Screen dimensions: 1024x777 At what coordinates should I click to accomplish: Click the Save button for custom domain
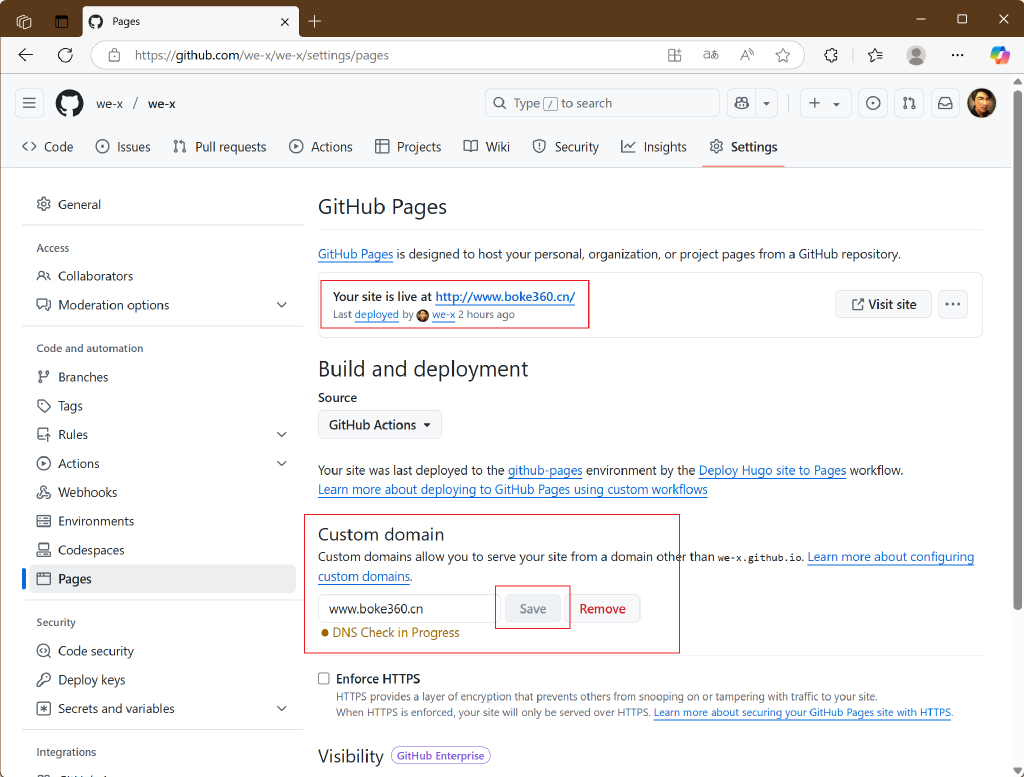pos(532,608)
